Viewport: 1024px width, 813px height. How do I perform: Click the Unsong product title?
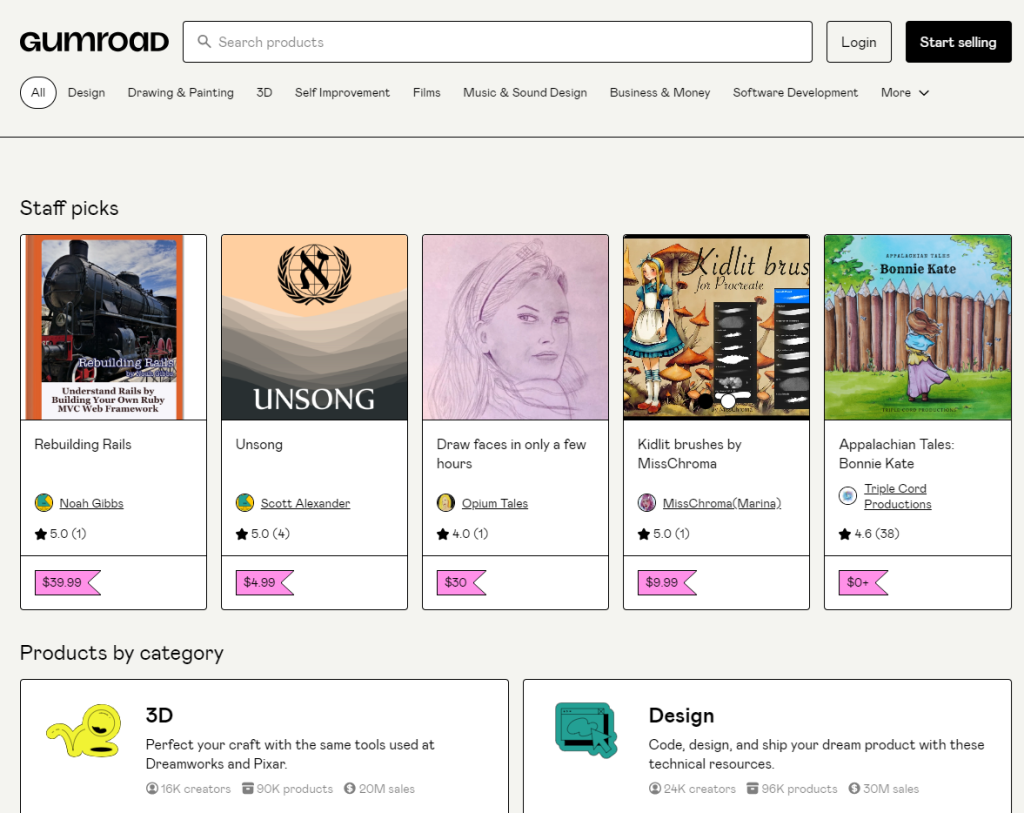259,444
